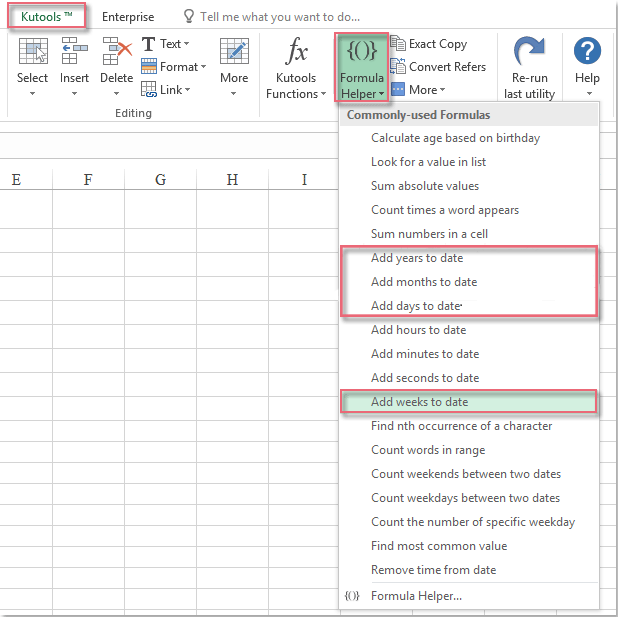Expand the Select dropdown arrow
Screen dimensions: 618x617
click(x=32, y=94)
